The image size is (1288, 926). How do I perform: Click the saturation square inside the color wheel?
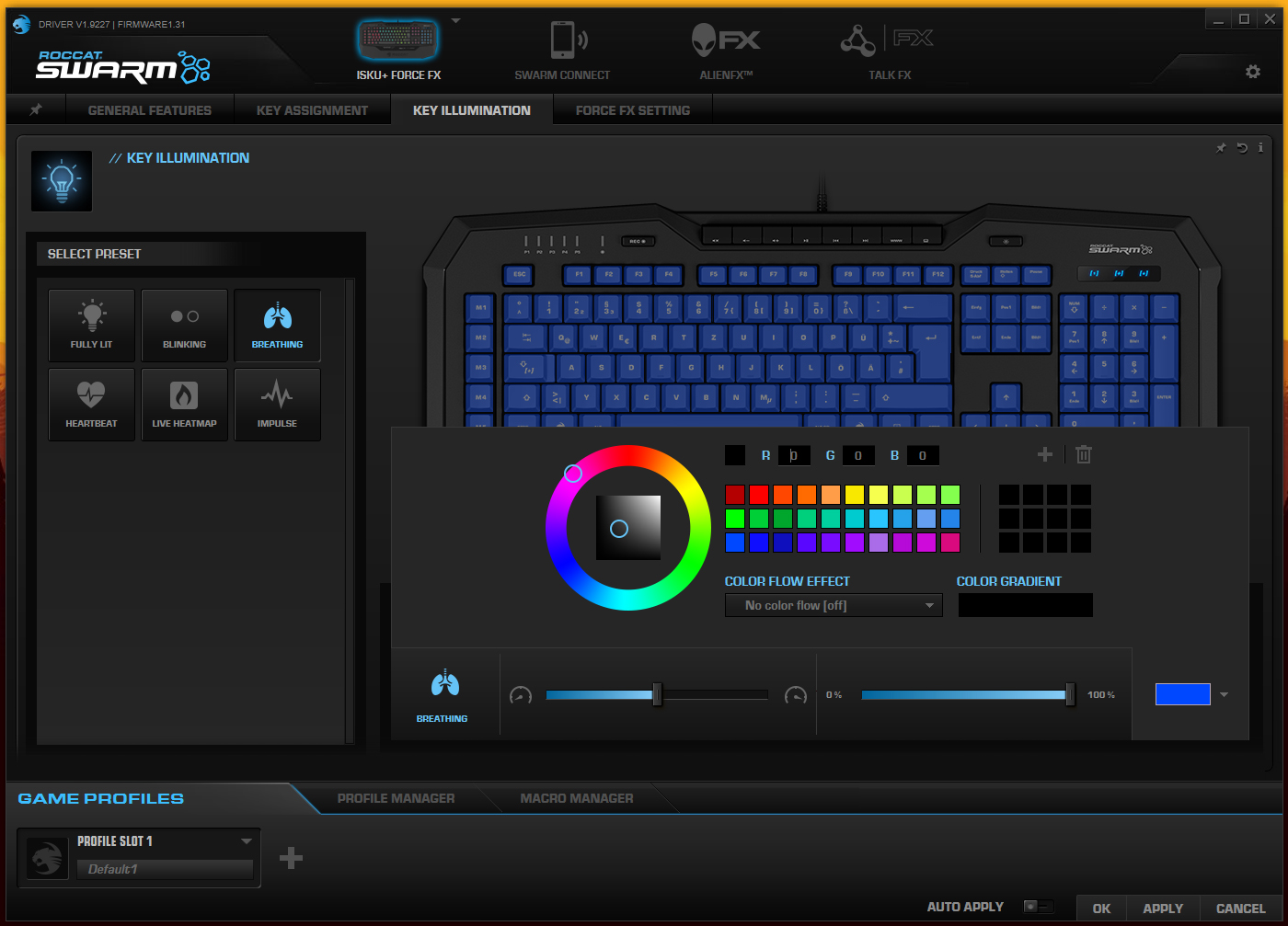pyautogui.click(x=628, y=528)
